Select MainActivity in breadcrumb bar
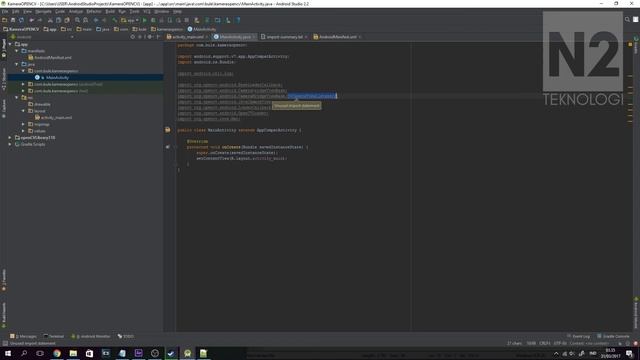 tap(202, 29)
